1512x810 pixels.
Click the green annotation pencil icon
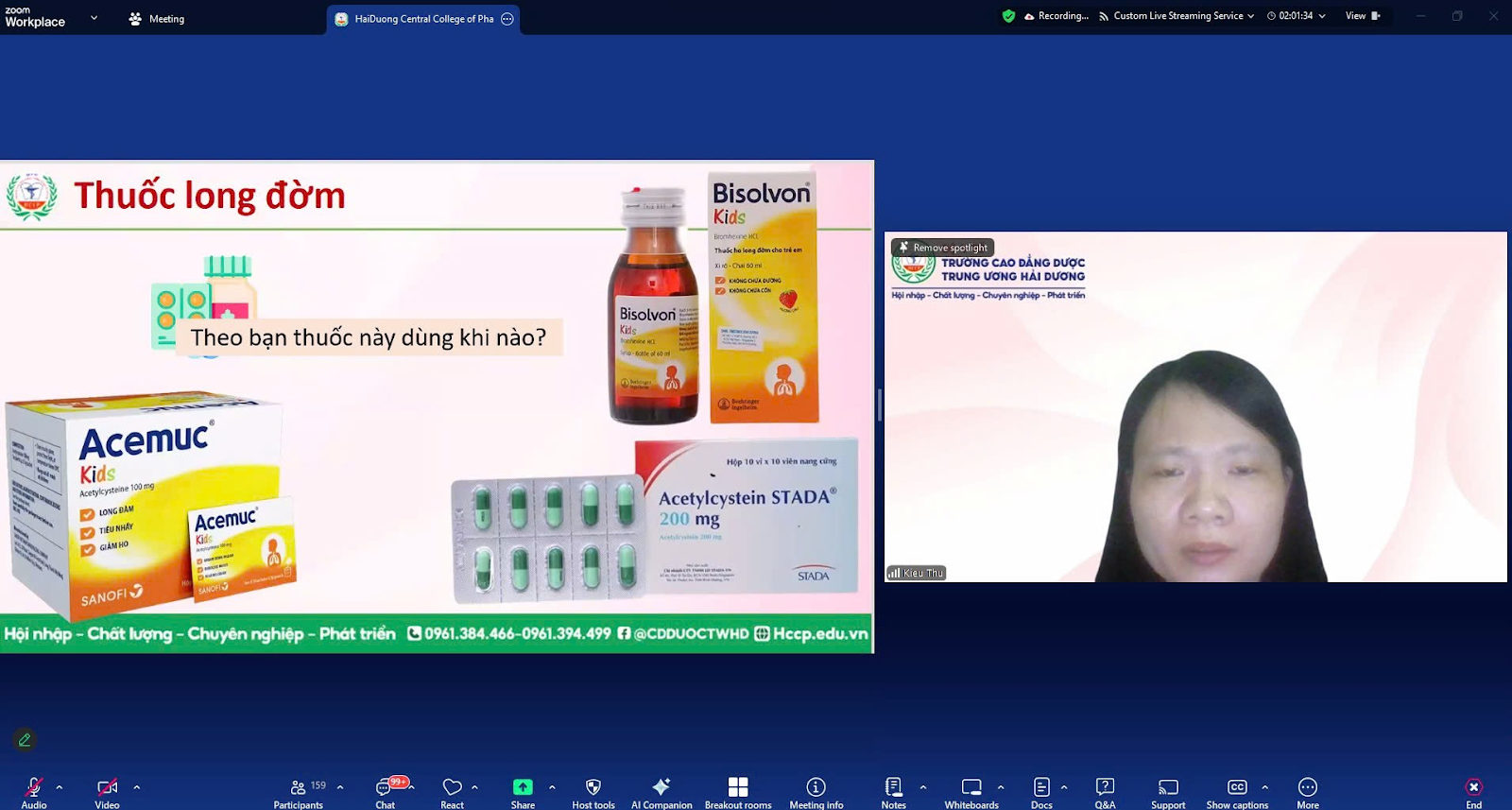pos(25,740)
